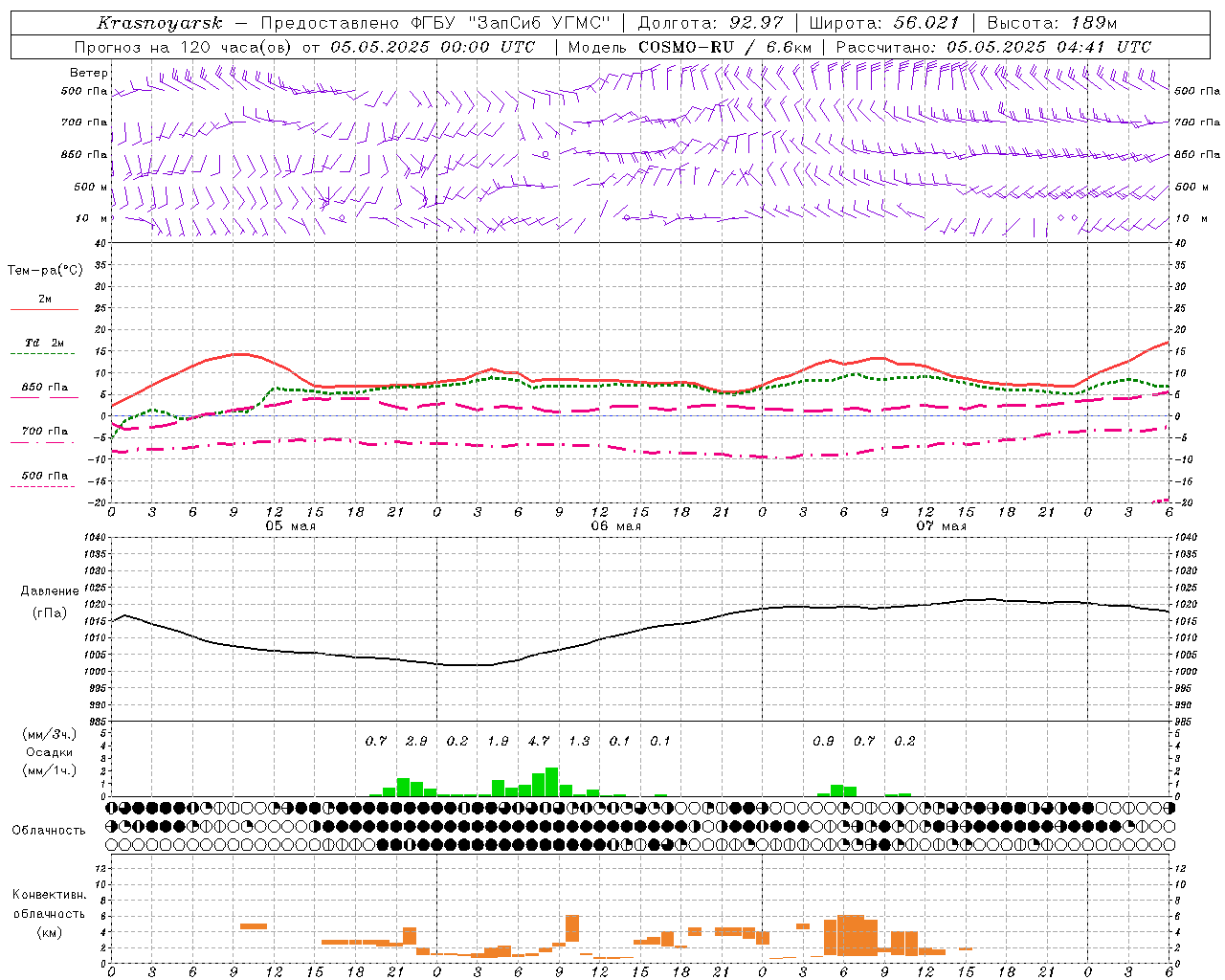Image resolution: width=1225 pixels, height=980 pixels.
Task: Select the '850 гПа' temperature legend label
Action: point(45,388)
